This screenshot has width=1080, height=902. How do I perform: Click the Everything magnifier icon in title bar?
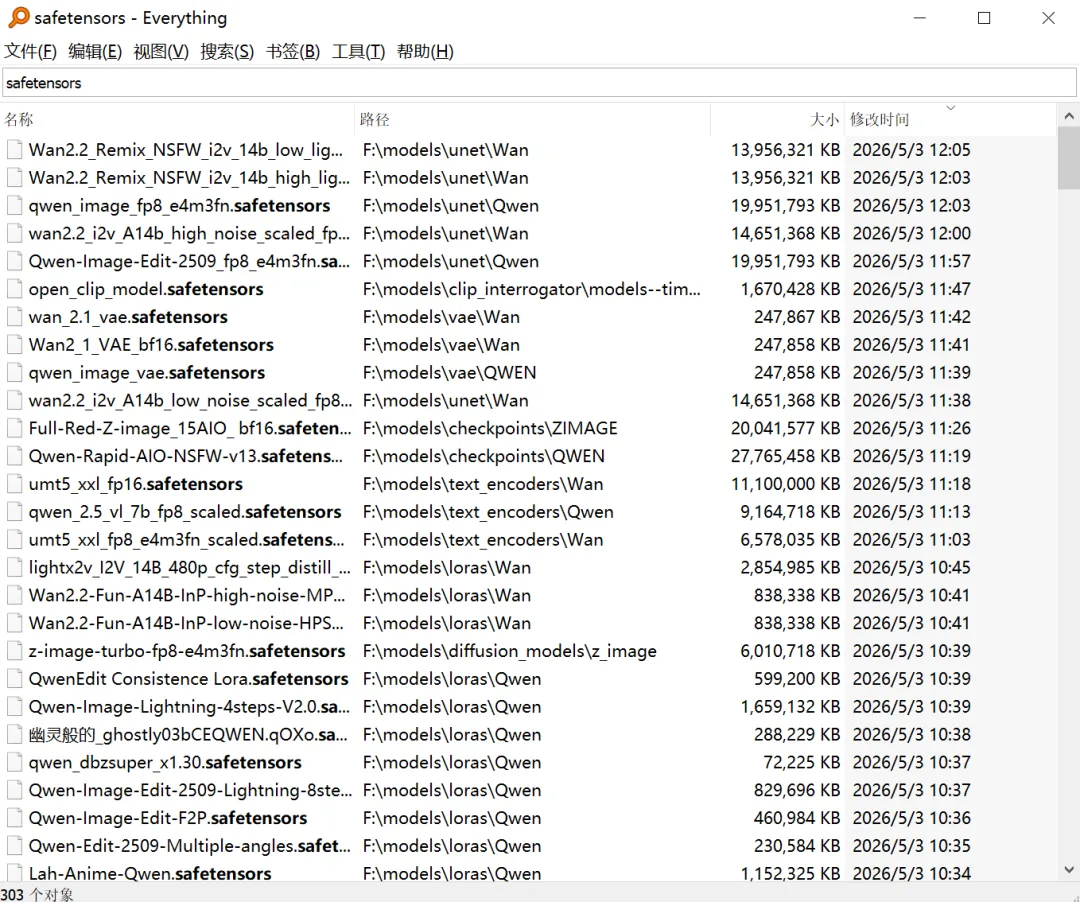click(x=19, y=17)
